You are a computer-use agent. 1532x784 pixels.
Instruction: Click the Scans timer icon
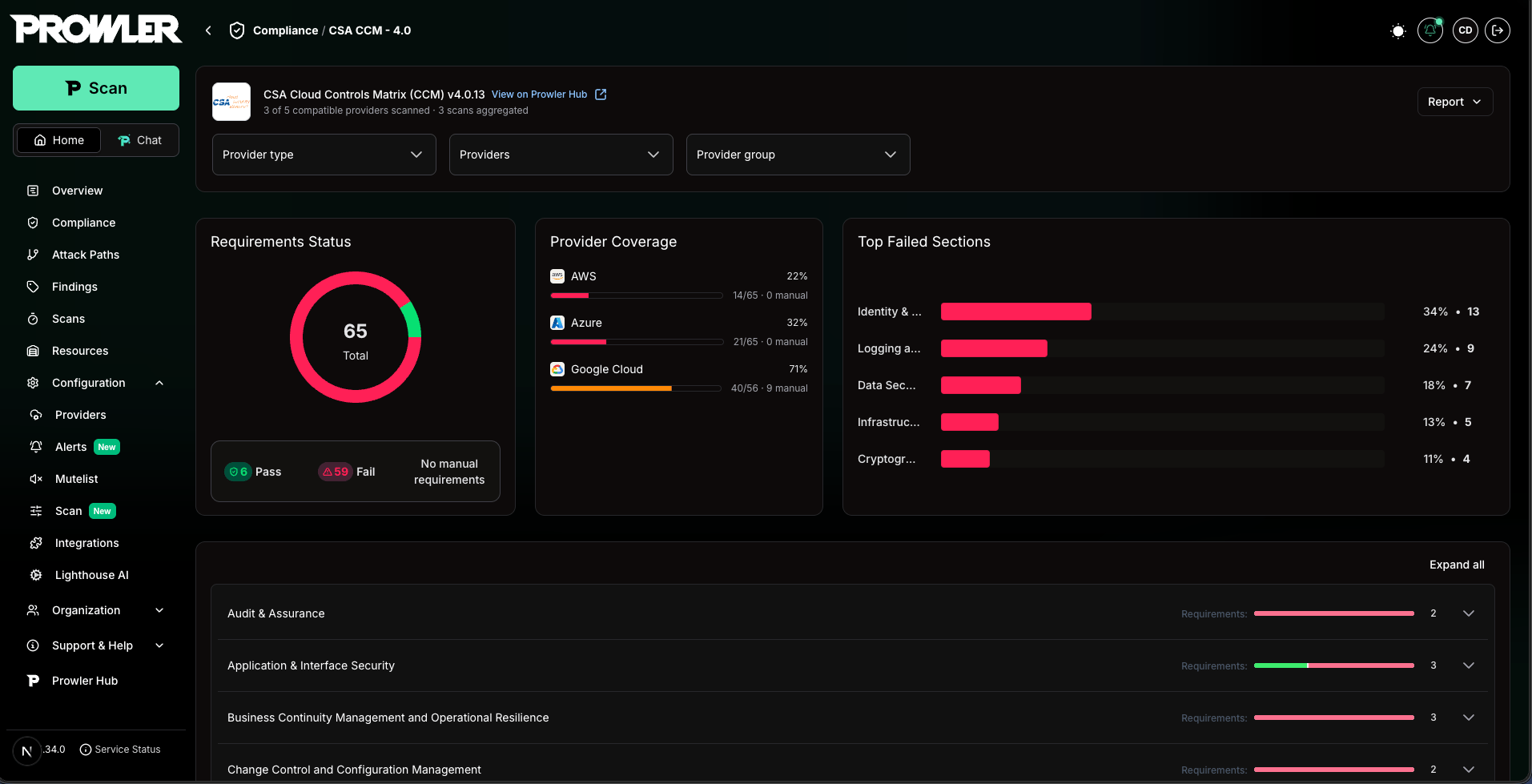click(33, 319)
